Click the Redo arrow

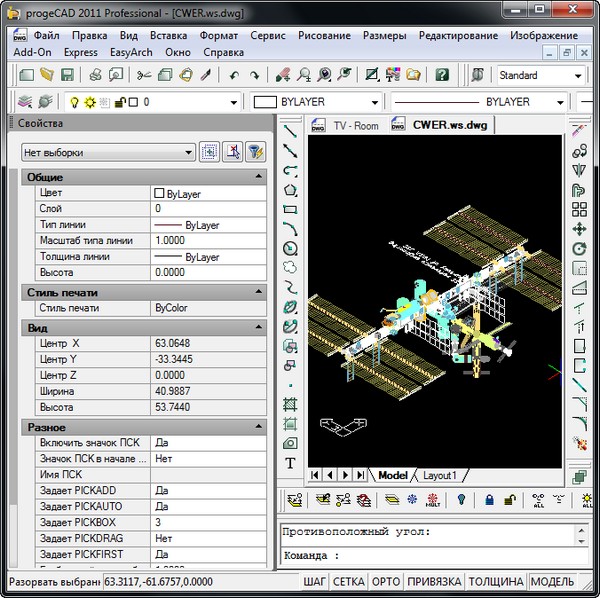point(254,75)
